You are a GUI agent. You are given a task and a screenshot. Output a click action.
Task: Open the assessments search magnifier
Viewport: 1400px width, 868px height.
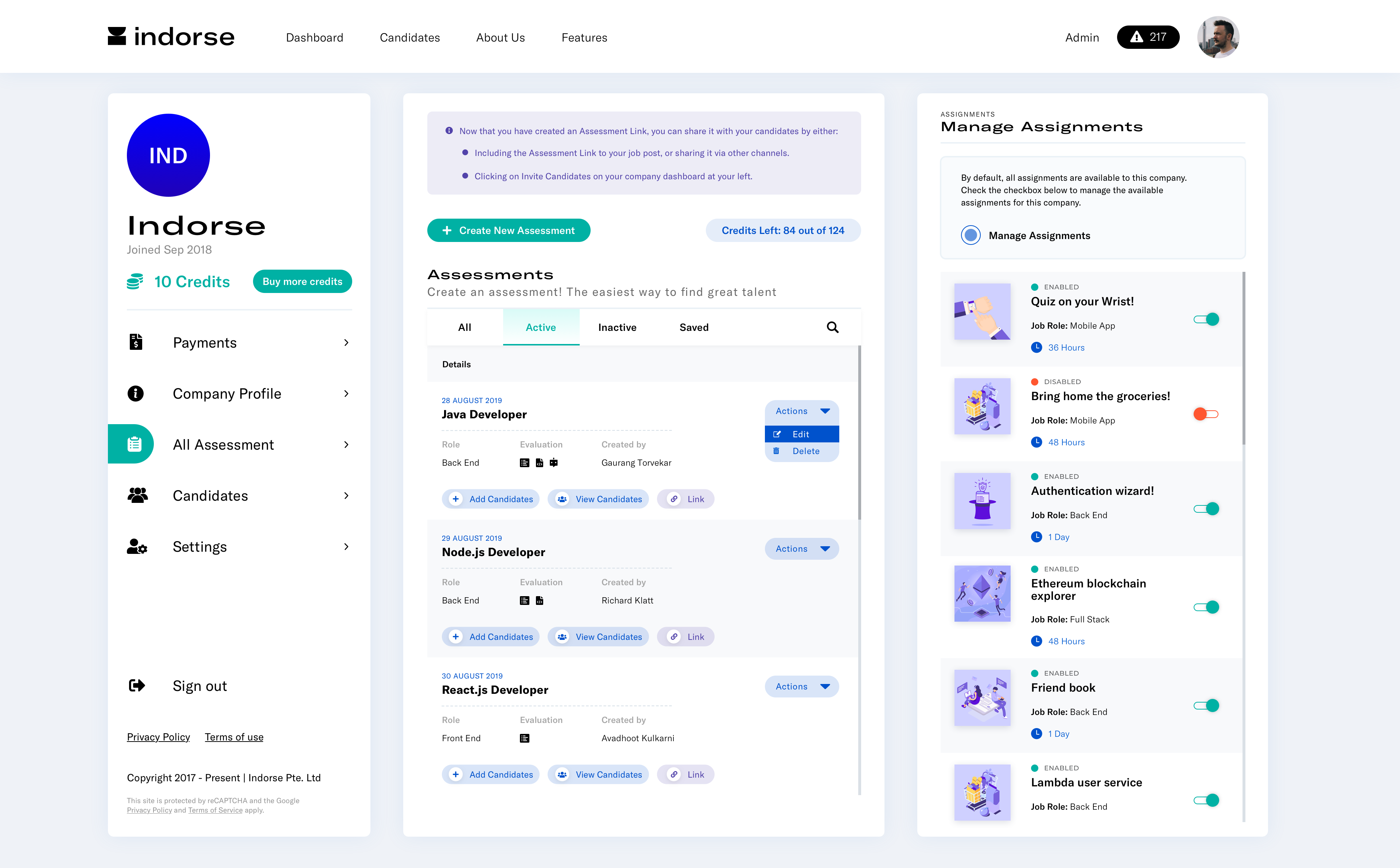[832, 327]
